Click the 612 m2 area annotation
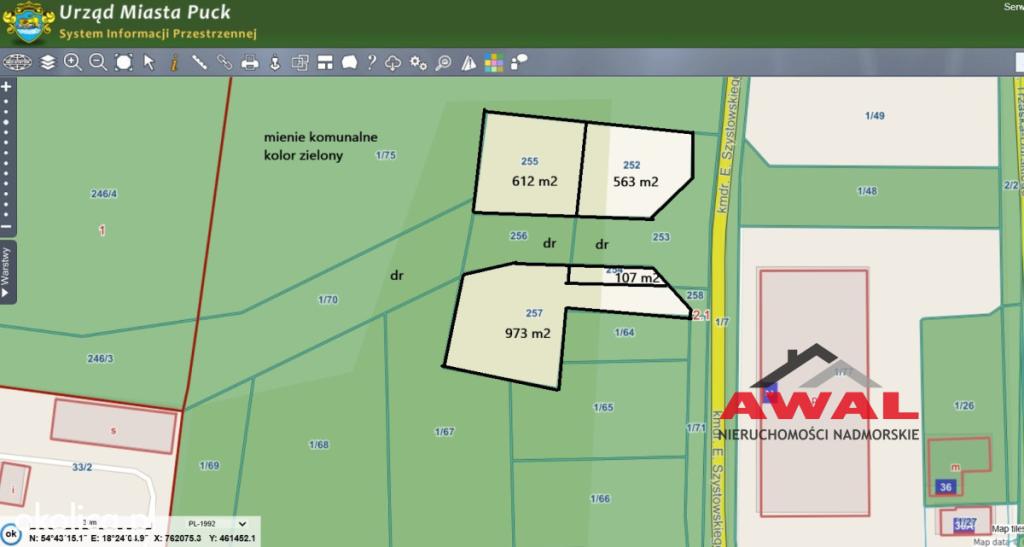Image resolution: width=1024 pixels, height=547 pixels. 535,181
